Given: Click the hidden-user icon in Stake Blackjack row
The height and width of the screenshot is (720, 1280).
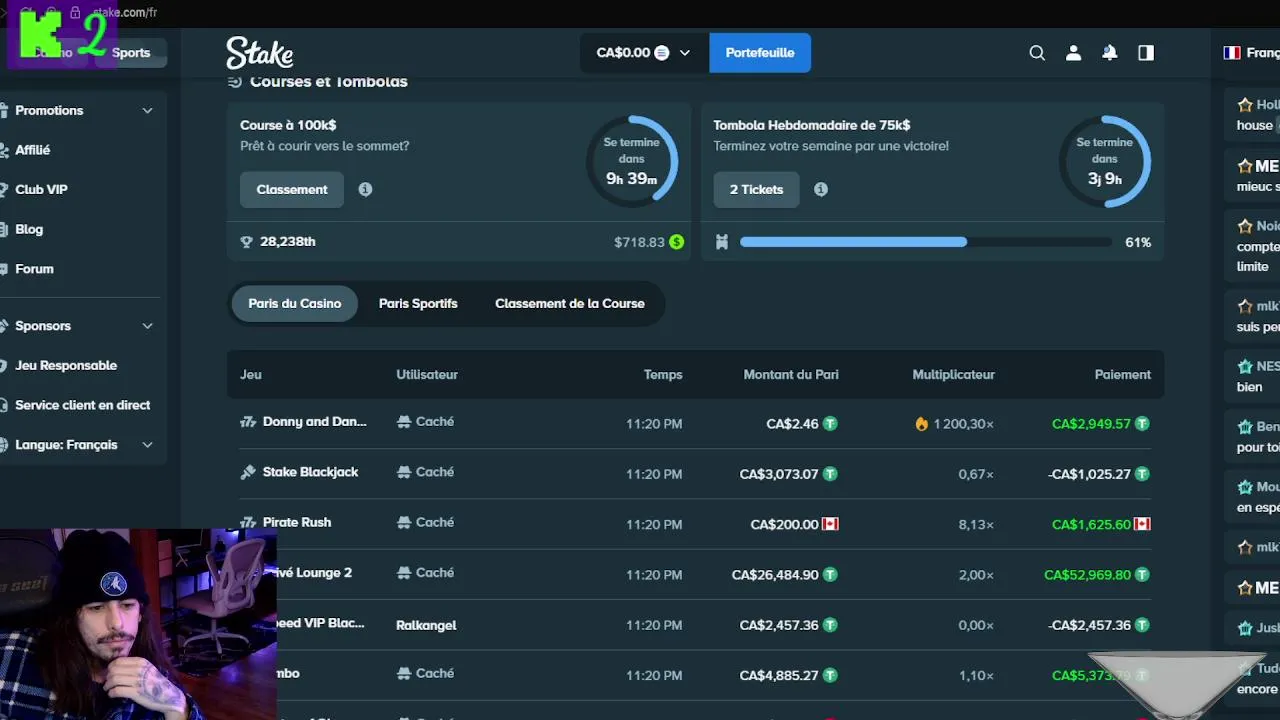Looking at the screenshot, I should click(404, 472).
